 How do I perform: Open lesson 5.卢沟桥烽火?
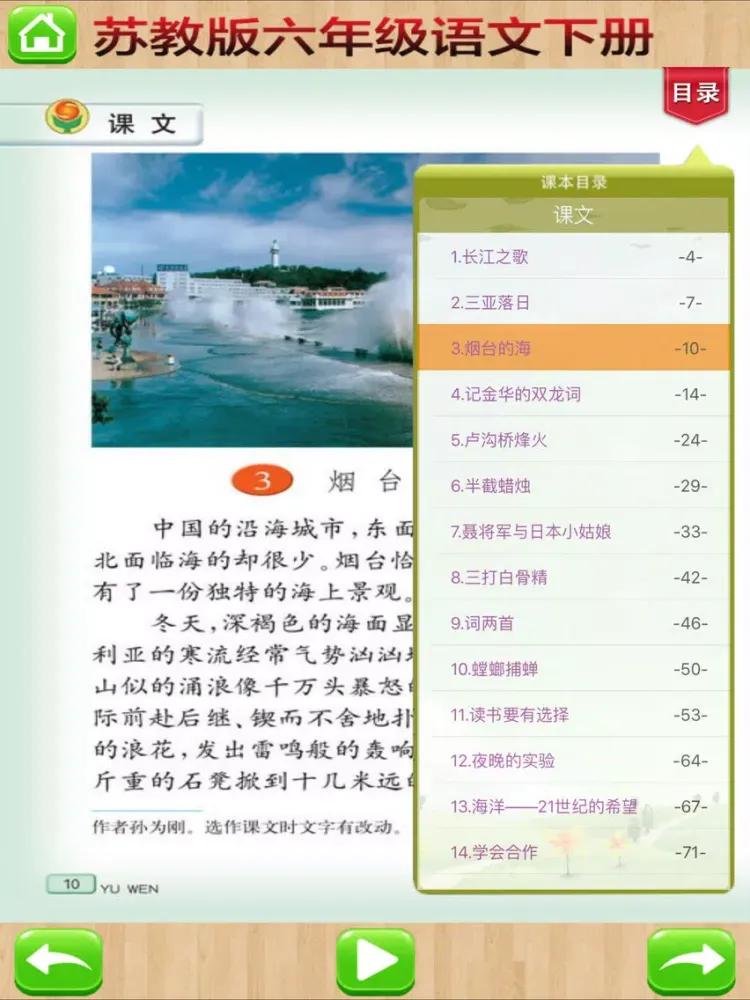click(x=573, y=440)
